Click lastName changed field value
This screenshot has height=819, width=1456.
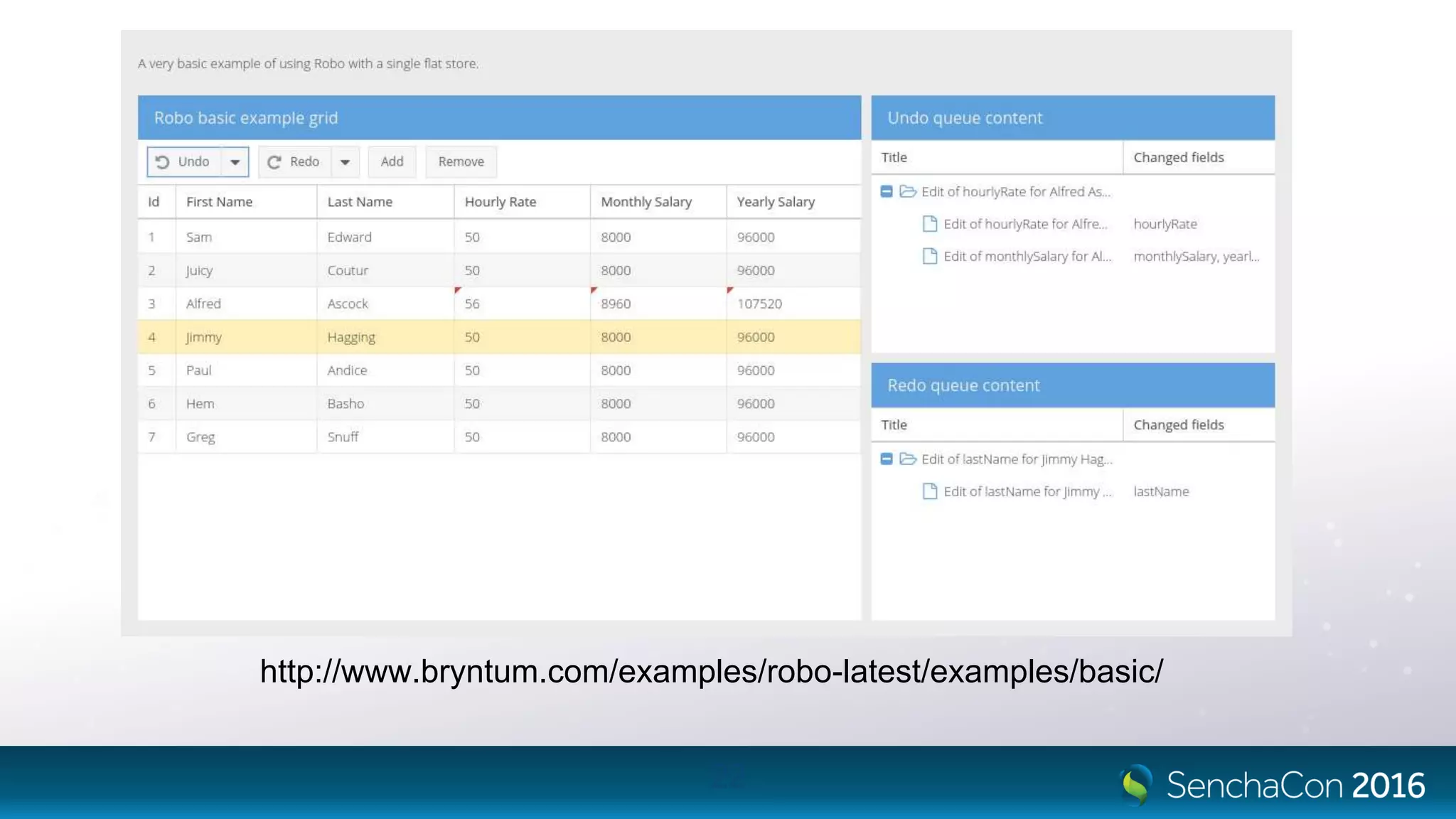1161,492
